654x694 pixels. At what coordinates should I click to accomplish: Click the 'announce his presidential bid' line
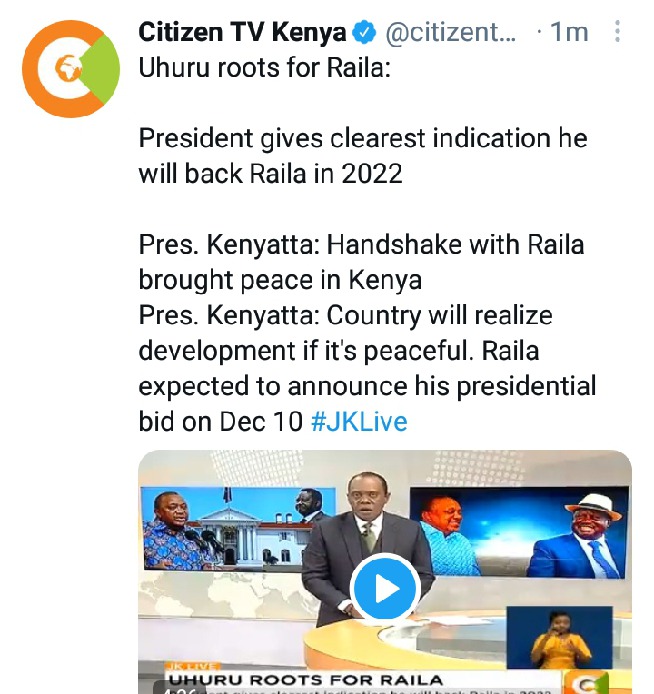367,386
